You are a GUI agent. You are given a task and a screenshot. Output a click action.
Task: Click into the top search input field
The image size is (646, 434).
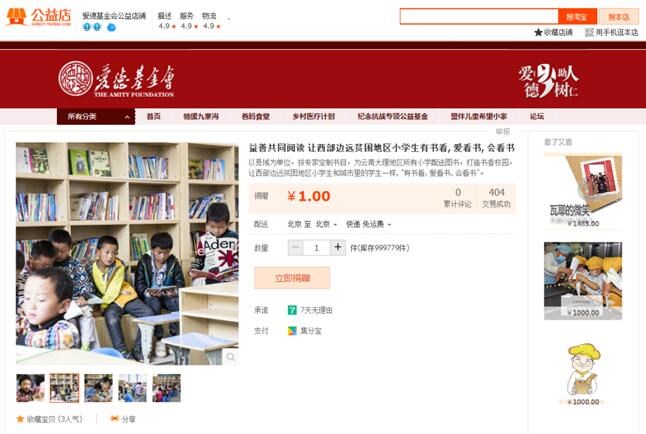click(x=479, y=17)
